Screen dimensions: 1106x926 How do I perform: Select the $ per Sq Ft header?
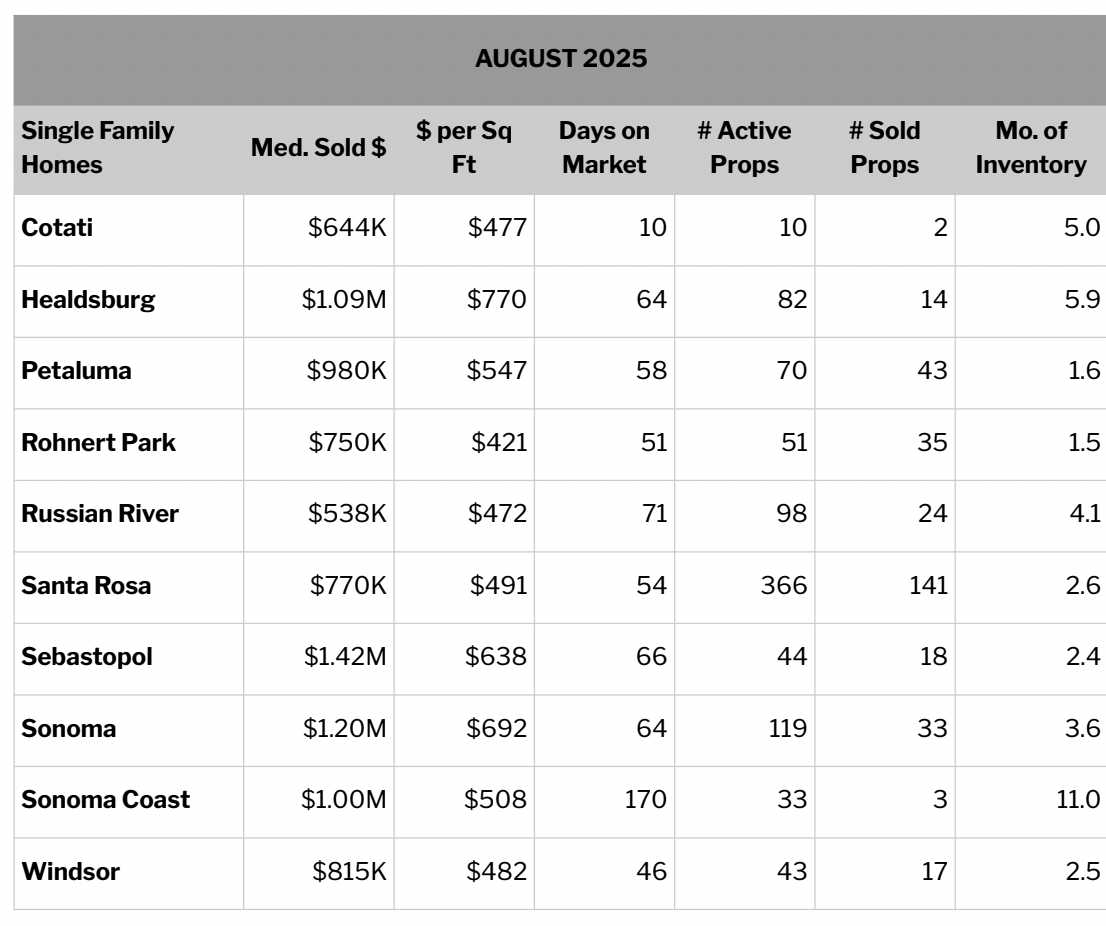click(x=464, y=148)
